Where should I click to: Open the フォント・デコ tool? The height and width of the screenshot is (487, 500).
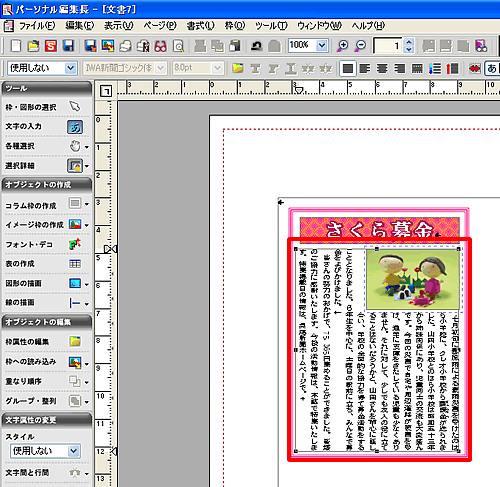click(x=75, y=244)
